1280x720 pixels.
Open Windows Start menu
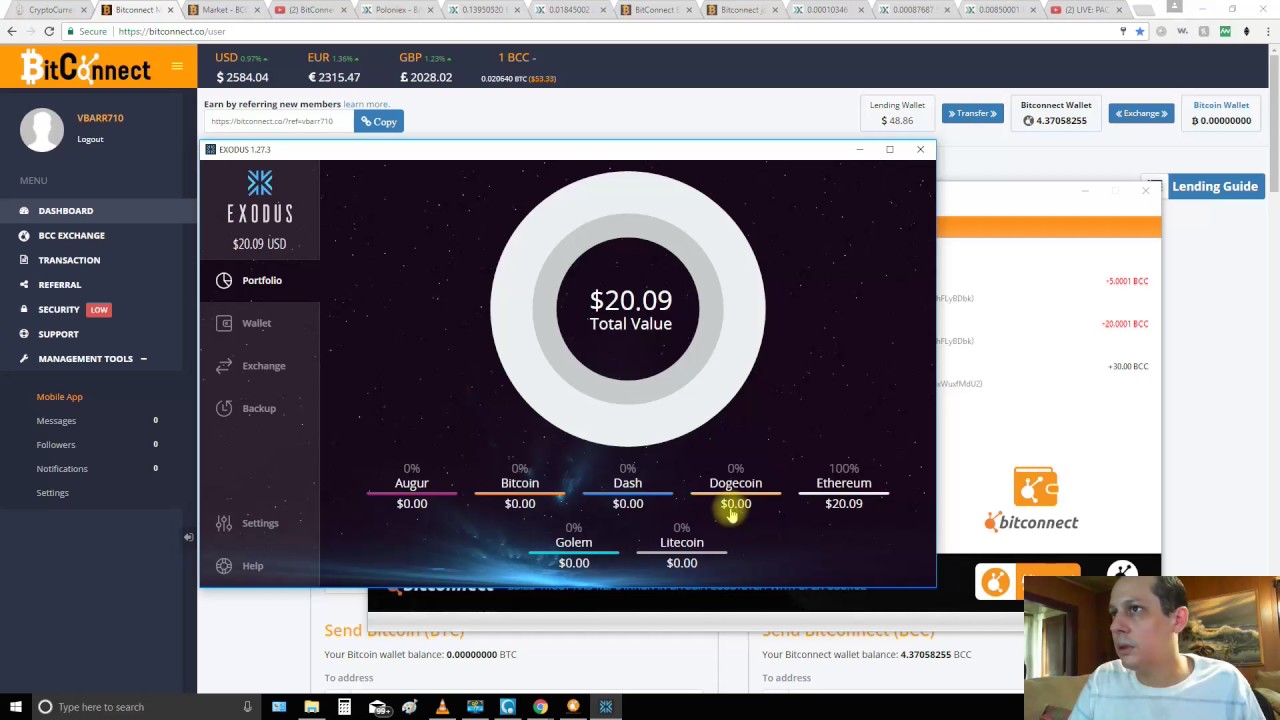point(15,707)
